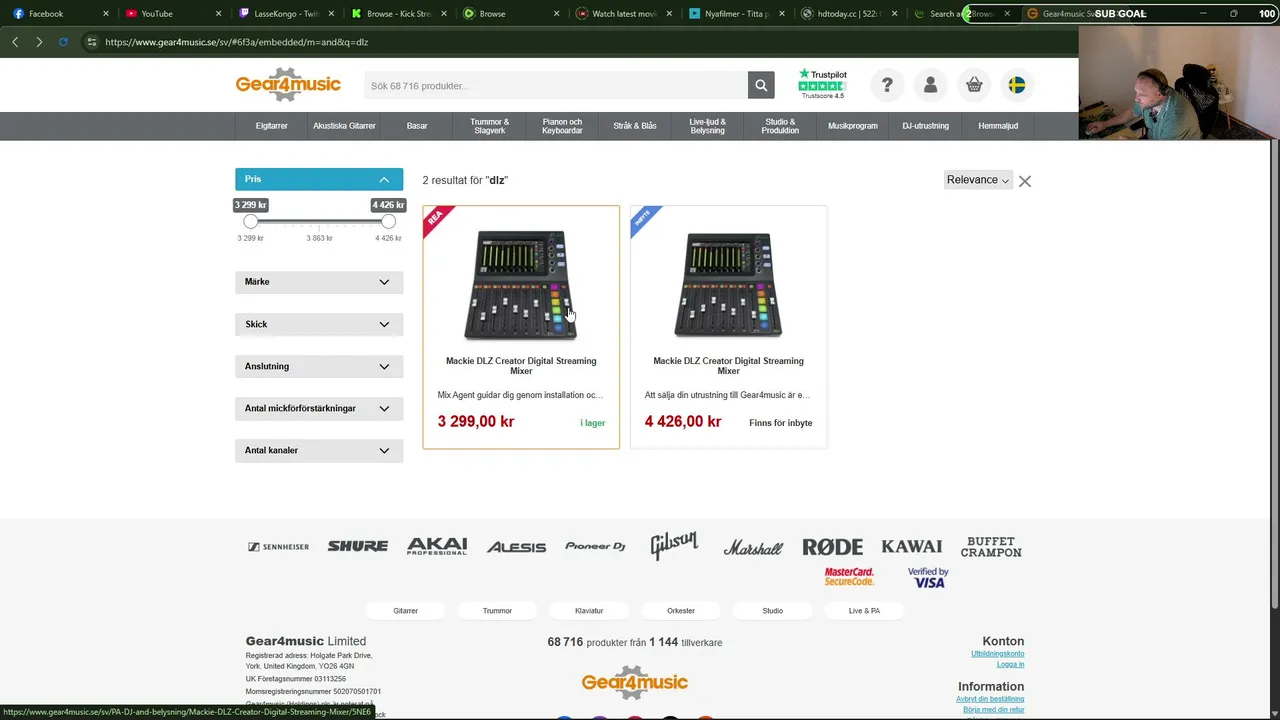
Task: Open the Stråk & Blås menu
Action: pyautogui.click(x=635, y=126)
